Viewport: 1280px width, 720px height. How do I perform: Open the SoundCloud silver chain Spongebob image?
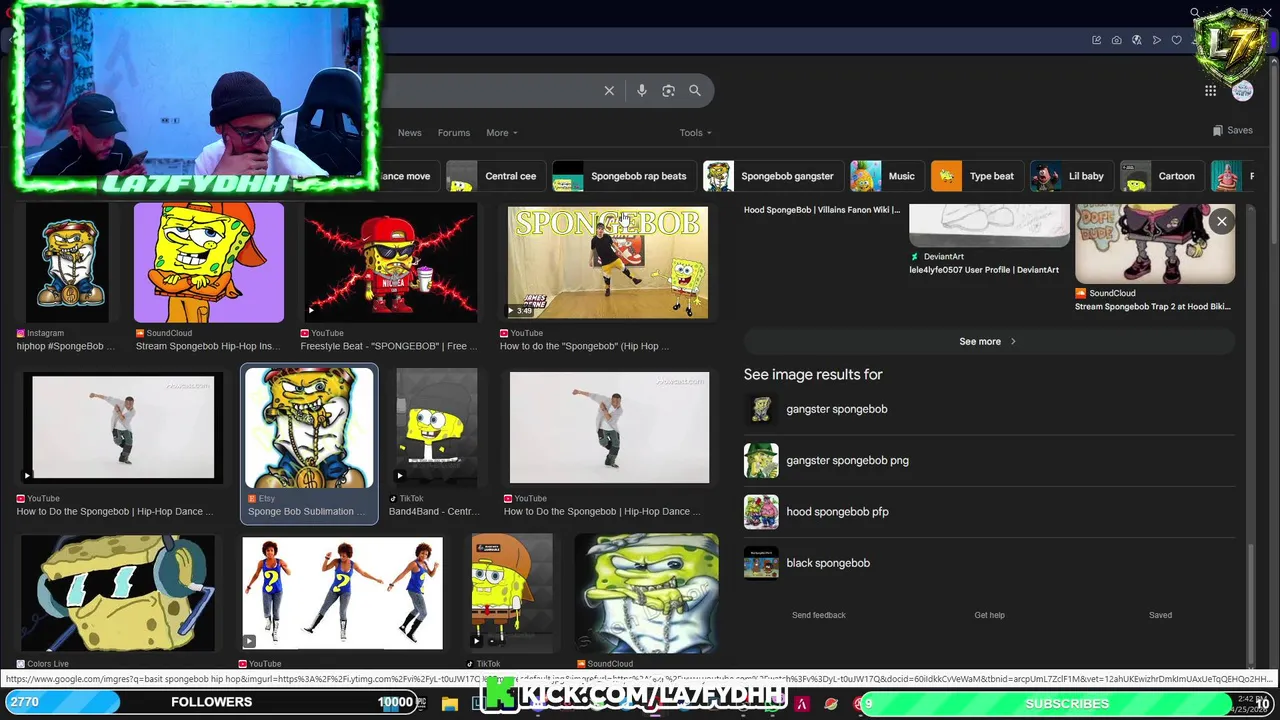646,593
